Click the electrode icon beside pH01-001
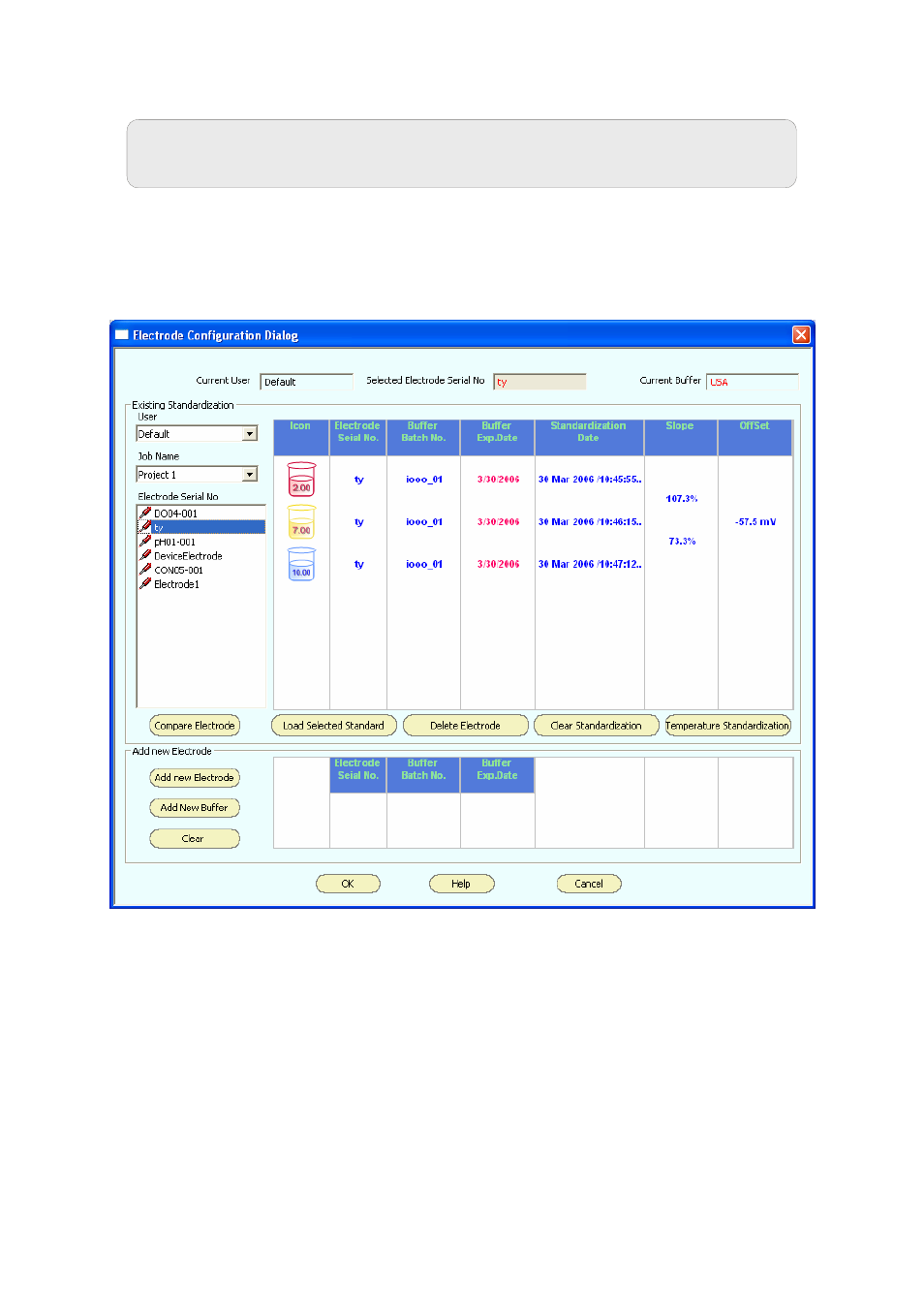The height and width of the screenshot is (1308, 924). [x=145, y=542]
